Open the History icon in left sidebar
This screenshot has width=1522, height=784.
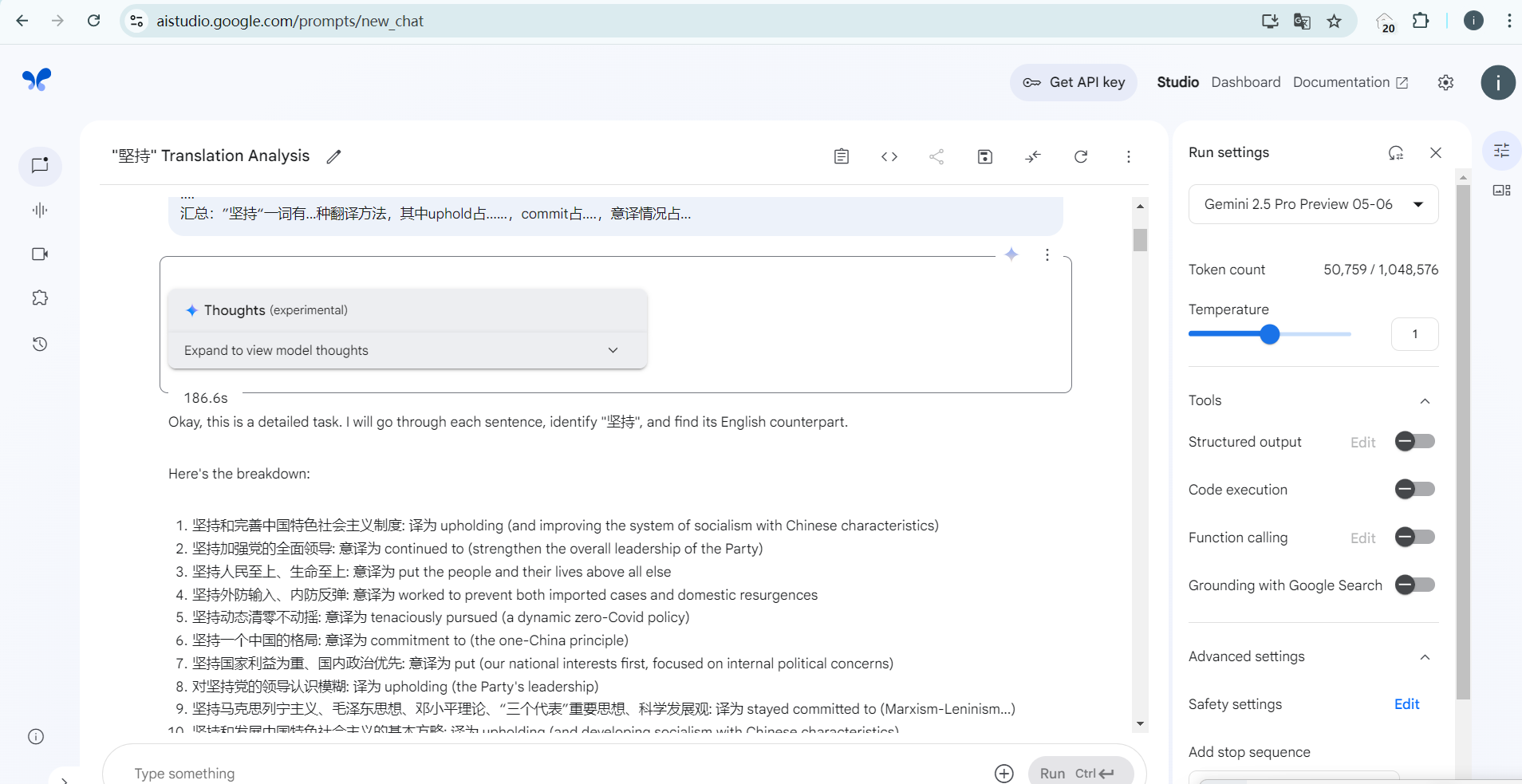pyautogui.click(x=40, y=344)
